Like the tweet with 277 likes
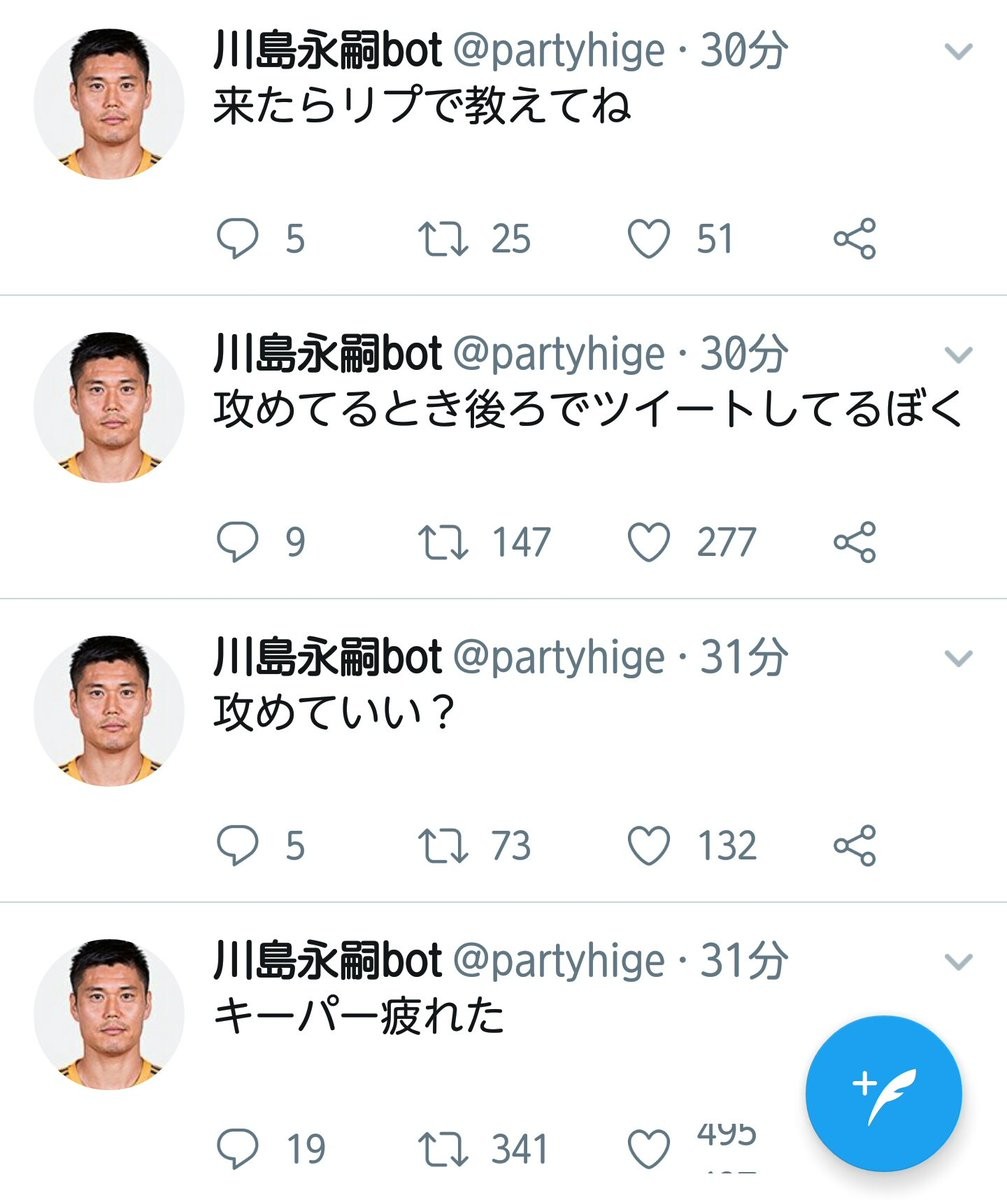 point(648,543)
